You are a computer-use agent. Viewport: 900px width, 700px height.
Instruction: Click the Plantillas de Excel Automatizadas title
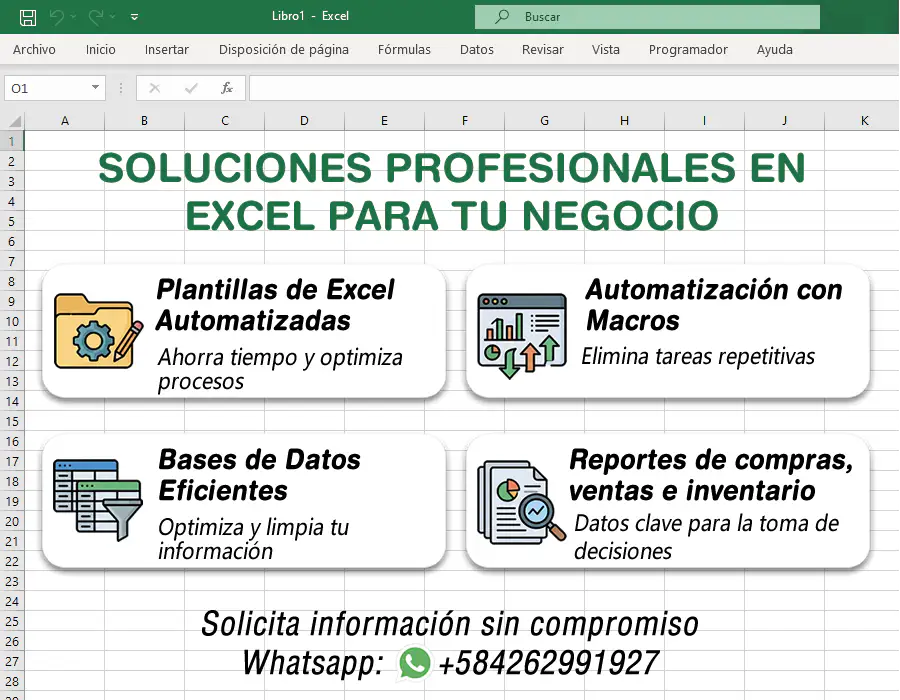coord(275,305)
